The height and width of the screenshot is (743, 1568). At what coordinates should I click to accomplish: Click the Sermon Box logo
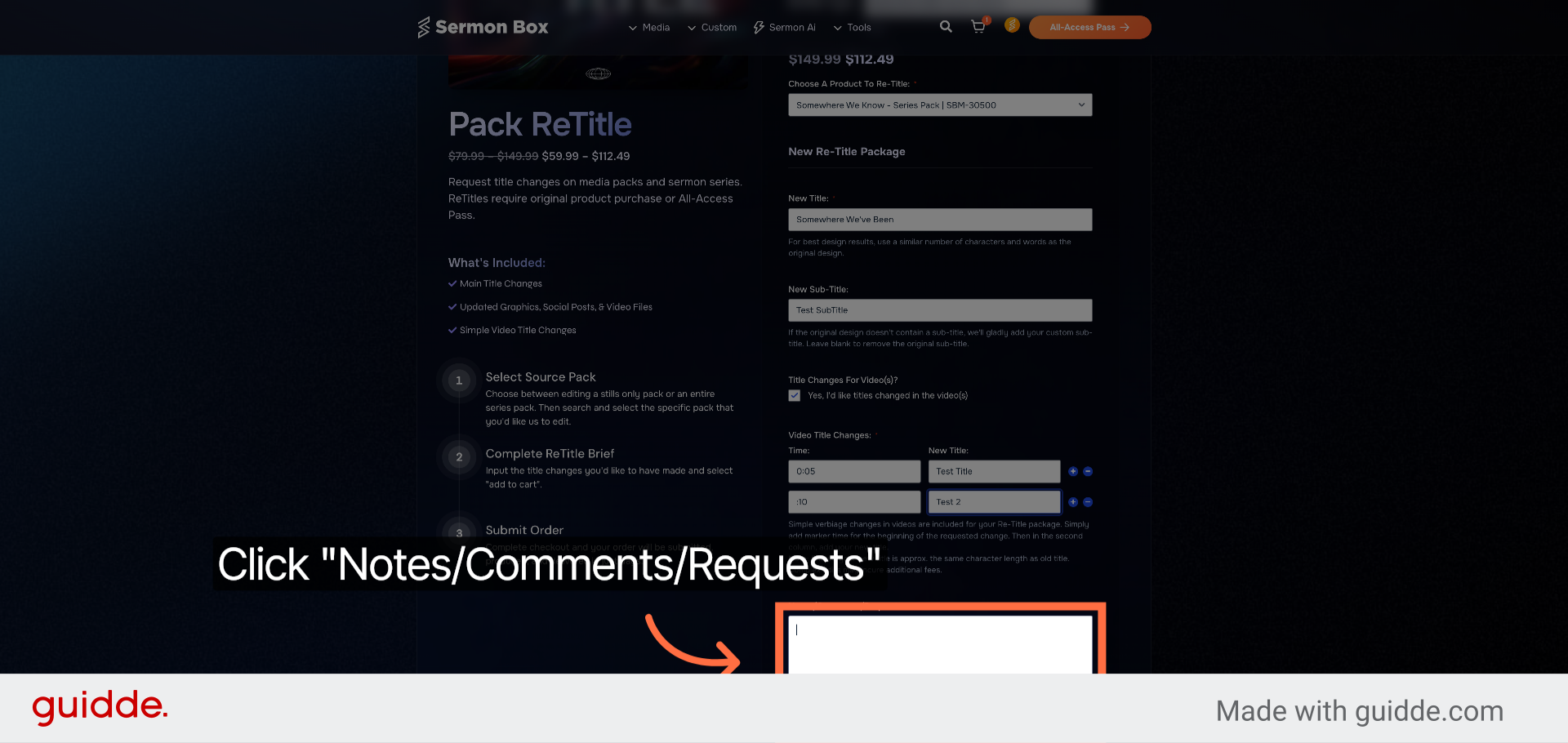point(483,27)
